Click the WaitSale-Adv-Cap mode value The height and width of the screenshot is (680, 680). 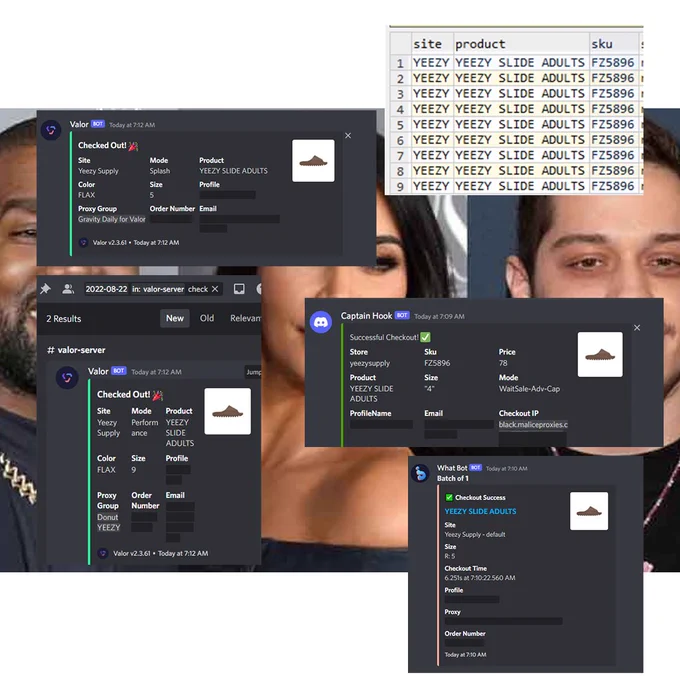529,389
